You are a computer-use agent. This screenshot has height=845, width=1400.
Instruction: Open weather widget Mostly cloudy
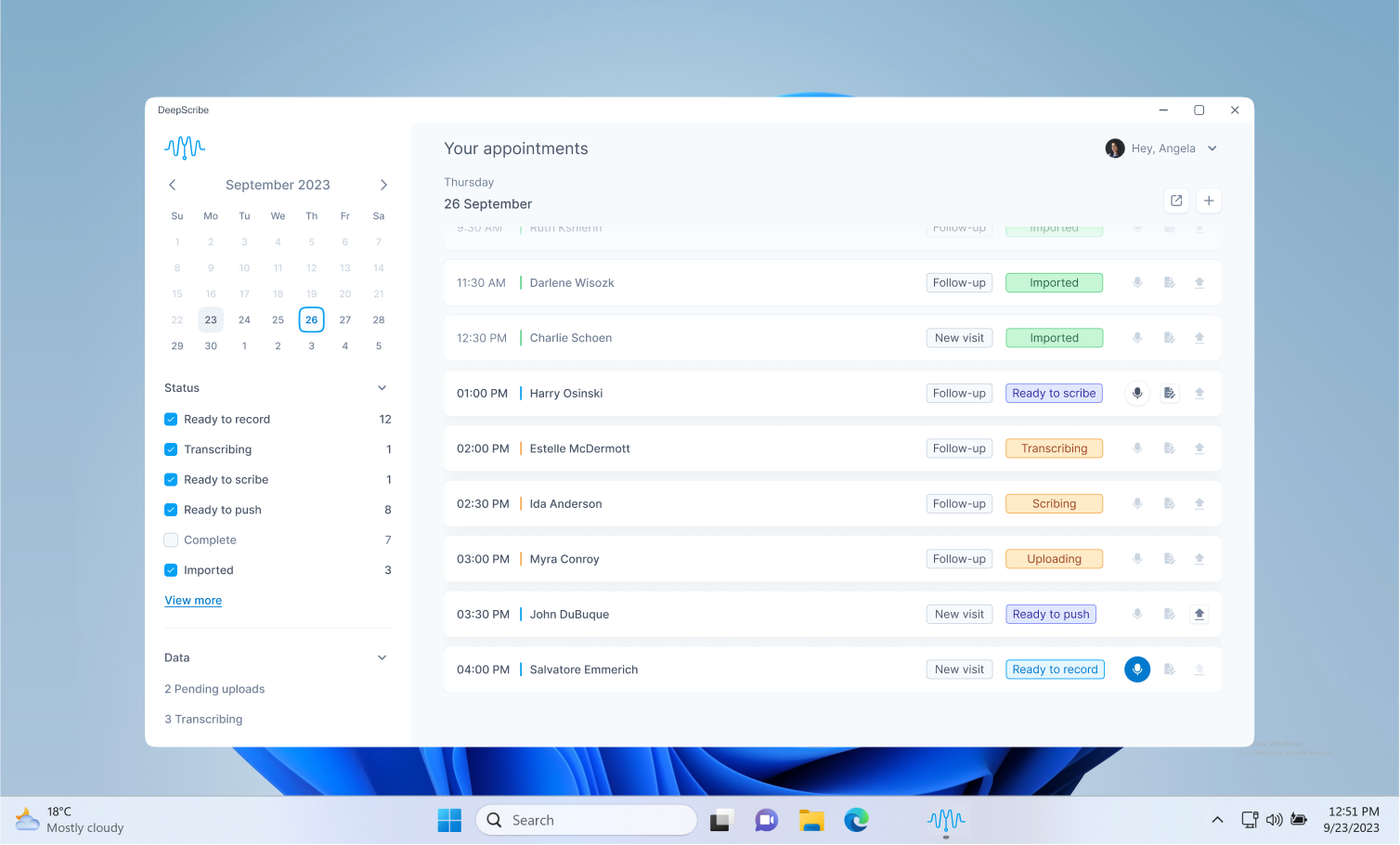pyautogui.click(x=70, y=820)
